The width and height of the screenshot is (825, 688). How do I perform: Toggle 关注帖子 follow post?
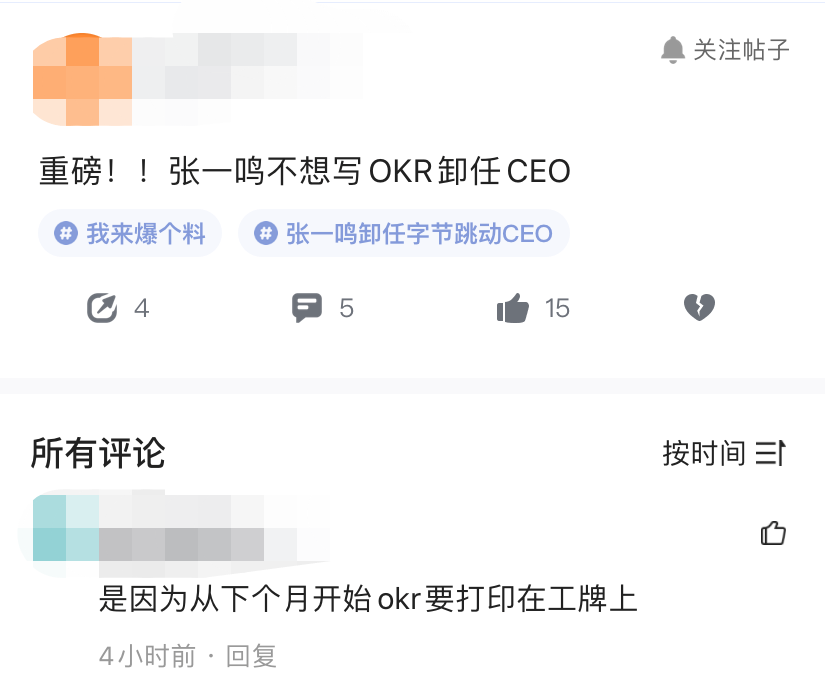tap(726, 50)
